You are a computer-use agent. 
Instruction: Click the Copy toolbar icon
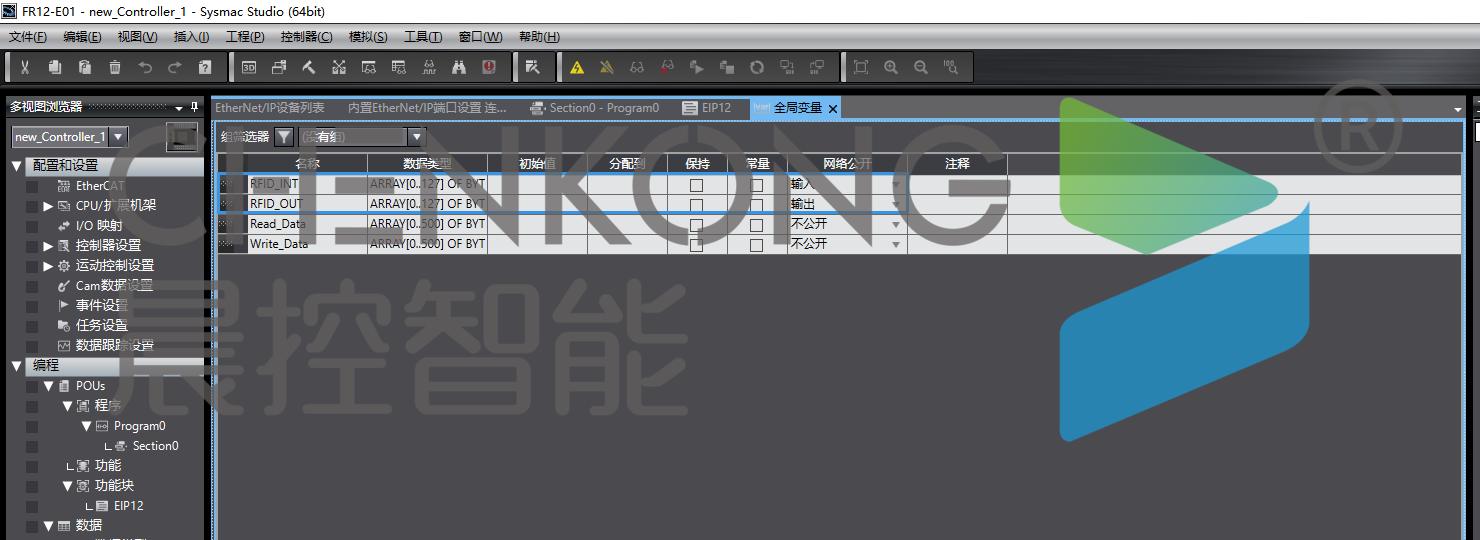click(x=55, y=67)
